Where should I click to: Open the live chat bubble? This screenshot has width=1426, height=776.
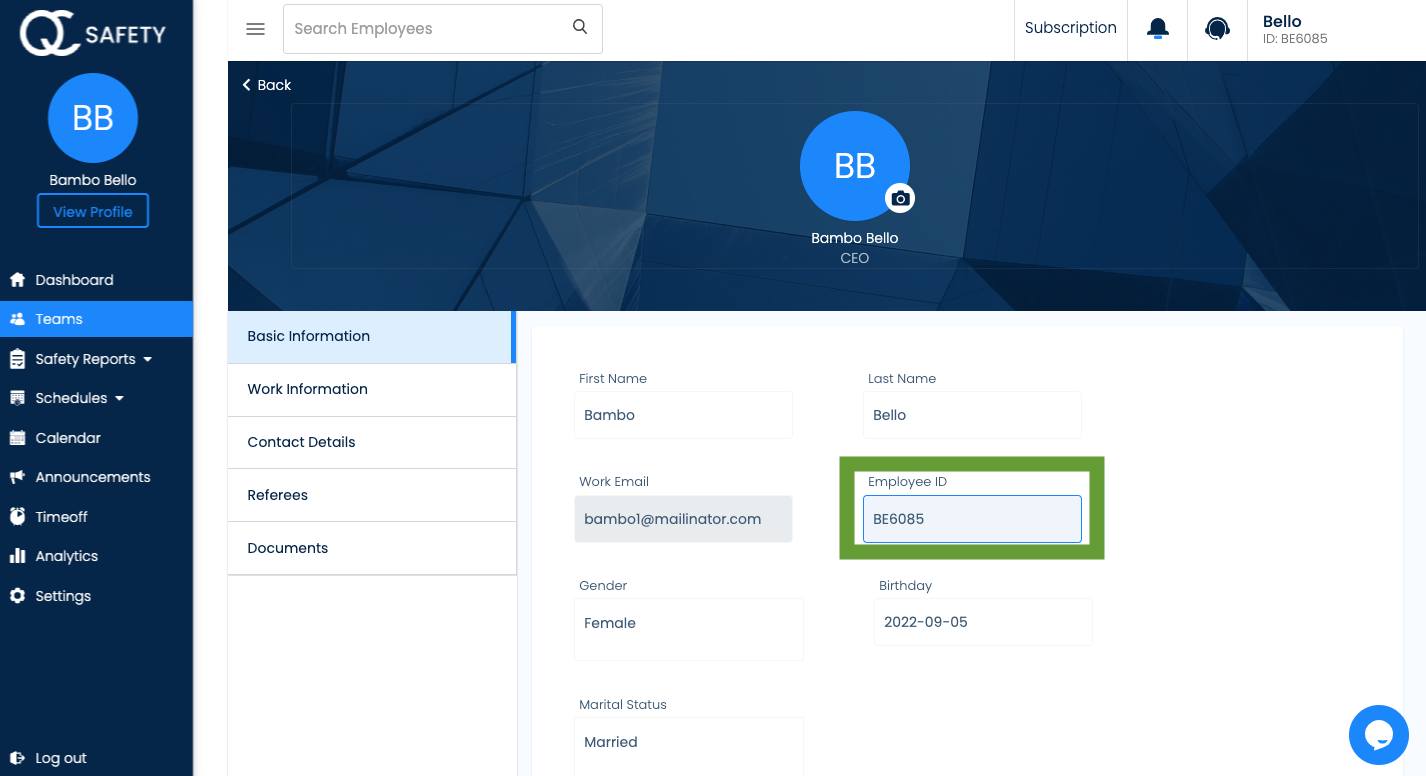pos(1378,734)
